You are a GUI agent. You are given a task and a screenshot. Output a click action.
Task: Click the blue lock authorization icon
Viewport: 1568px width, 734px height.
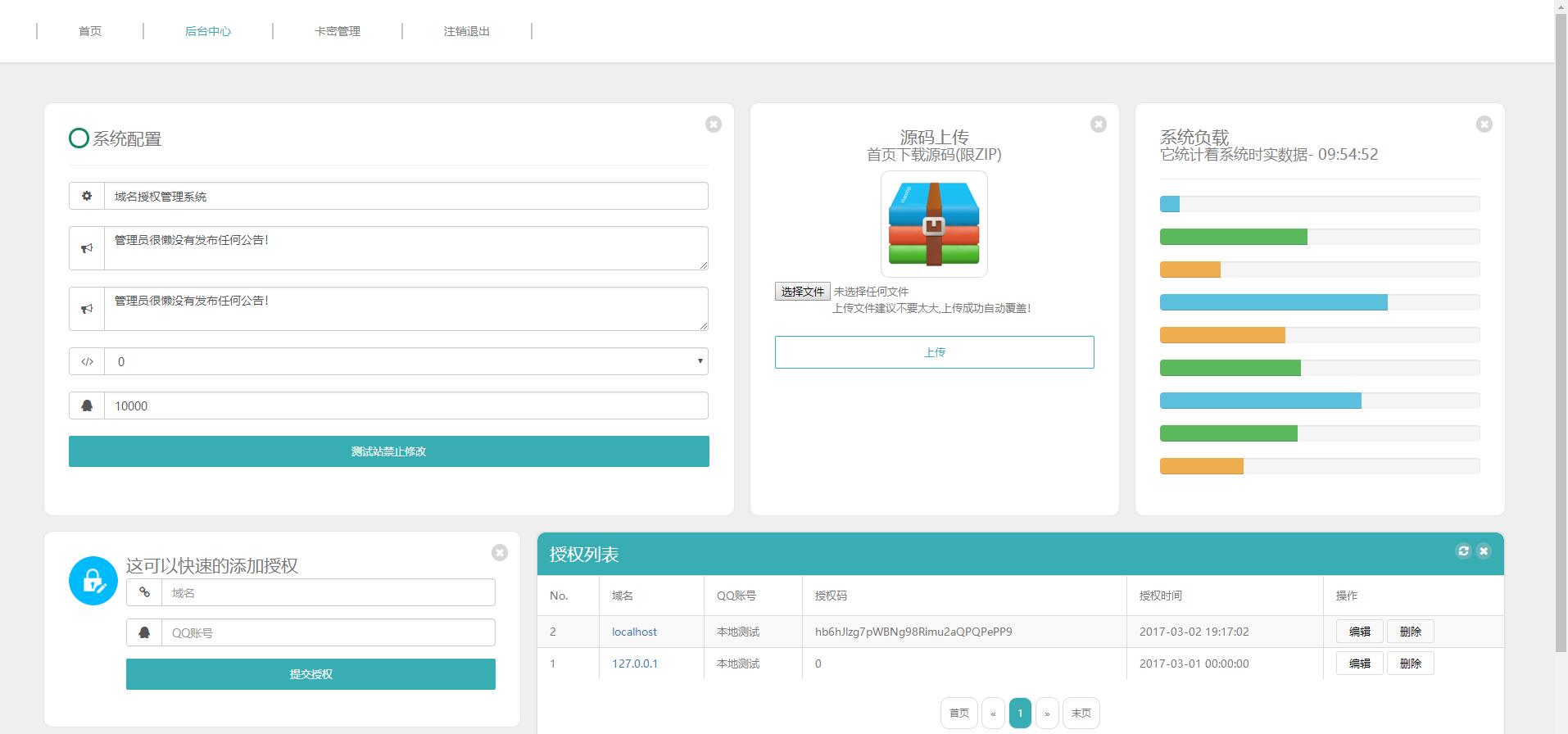[x=93, y=581]
